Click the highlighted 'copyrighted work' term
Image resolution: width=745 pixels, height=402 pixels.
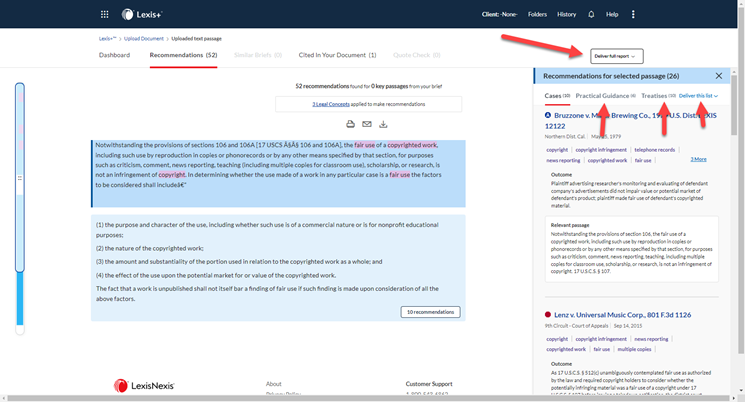click(412, 145)
